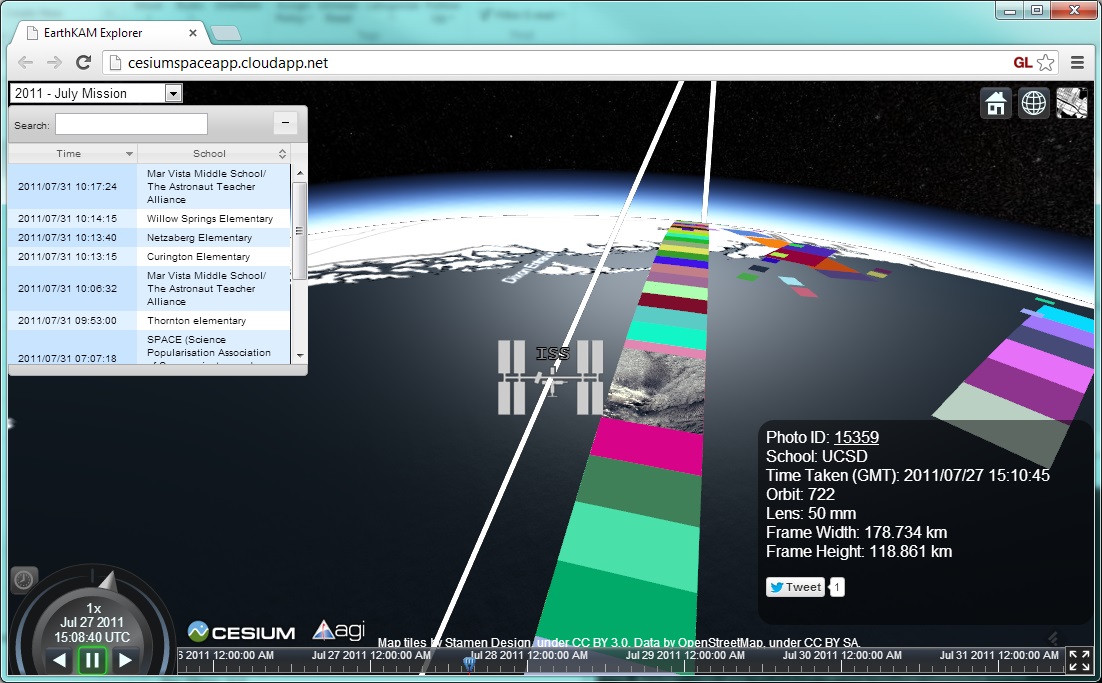The image size is (1102, 683).
Task: Collapse the search panel with minus button
Action: click(x=285, y=123)
